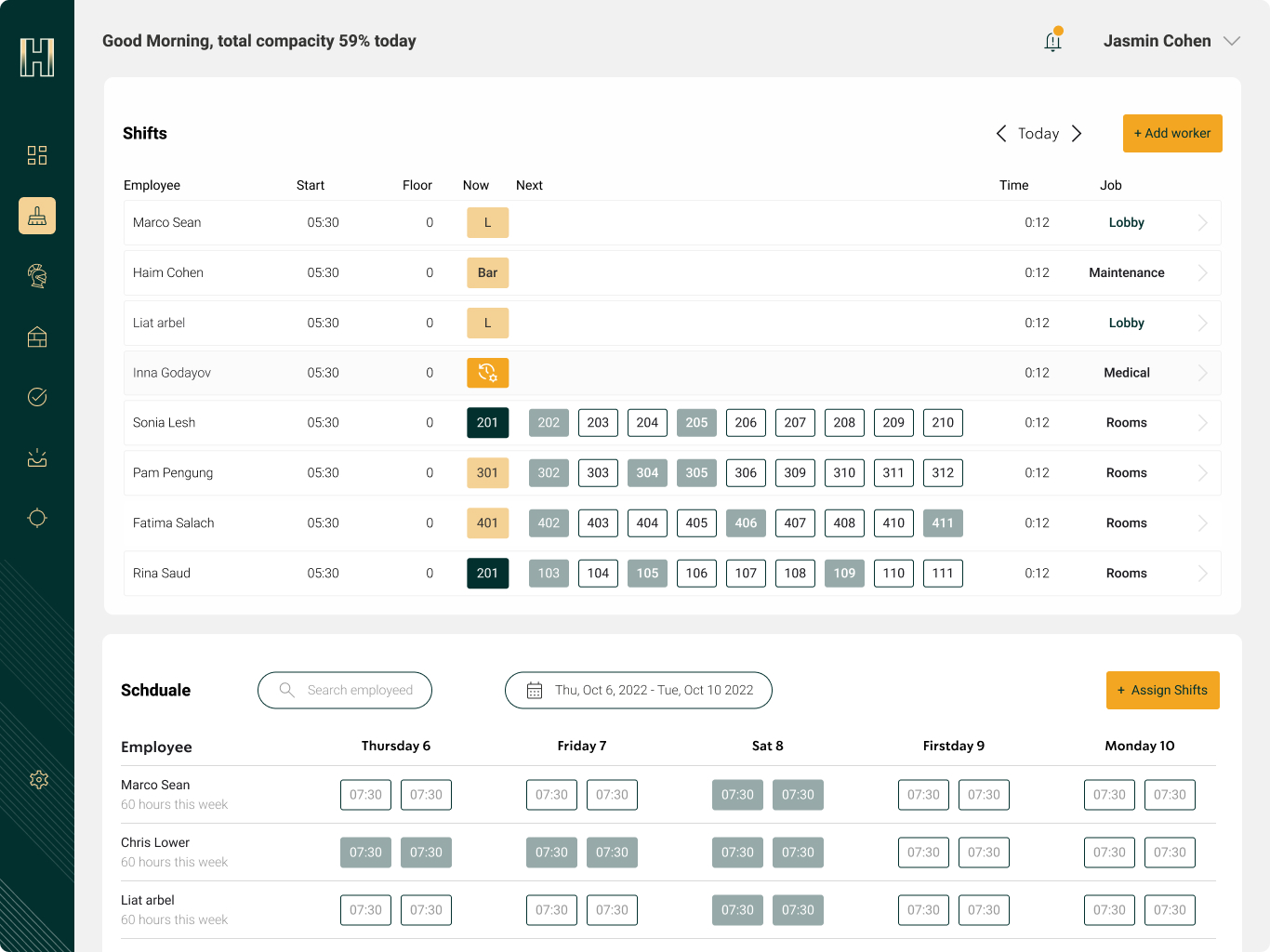Toggle room 210 for Sonia Lesh
The image size is (1270, 952).
pyautogui.click(x=943, y=423)
